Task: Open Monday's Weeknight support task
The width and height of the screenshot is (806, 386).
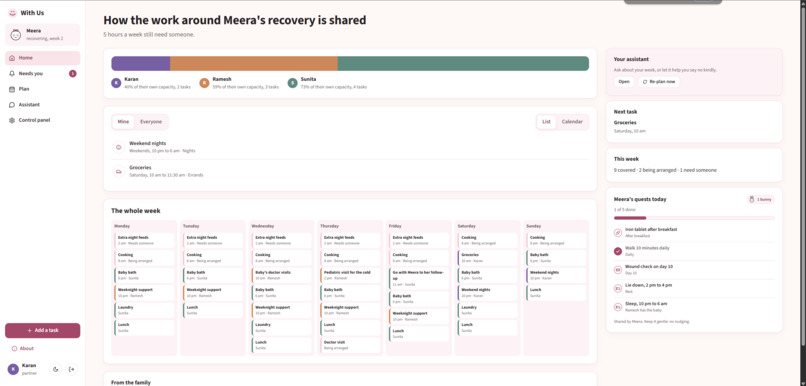Action: pyautogui.click(x=144, y=292)
